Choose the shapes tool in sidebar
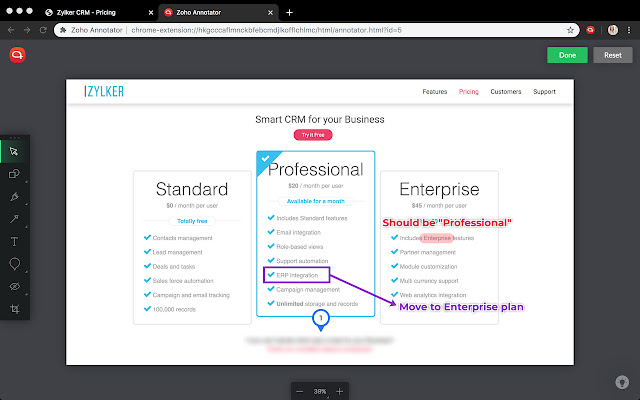640x400 pixels. tap(14, 174)
